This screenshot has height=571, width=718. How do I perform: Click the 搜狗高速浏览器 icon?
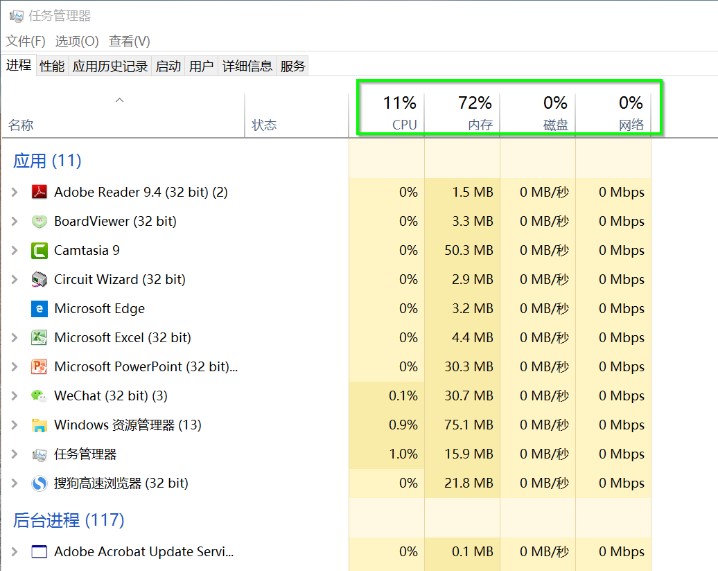click(x=39, y=483)
